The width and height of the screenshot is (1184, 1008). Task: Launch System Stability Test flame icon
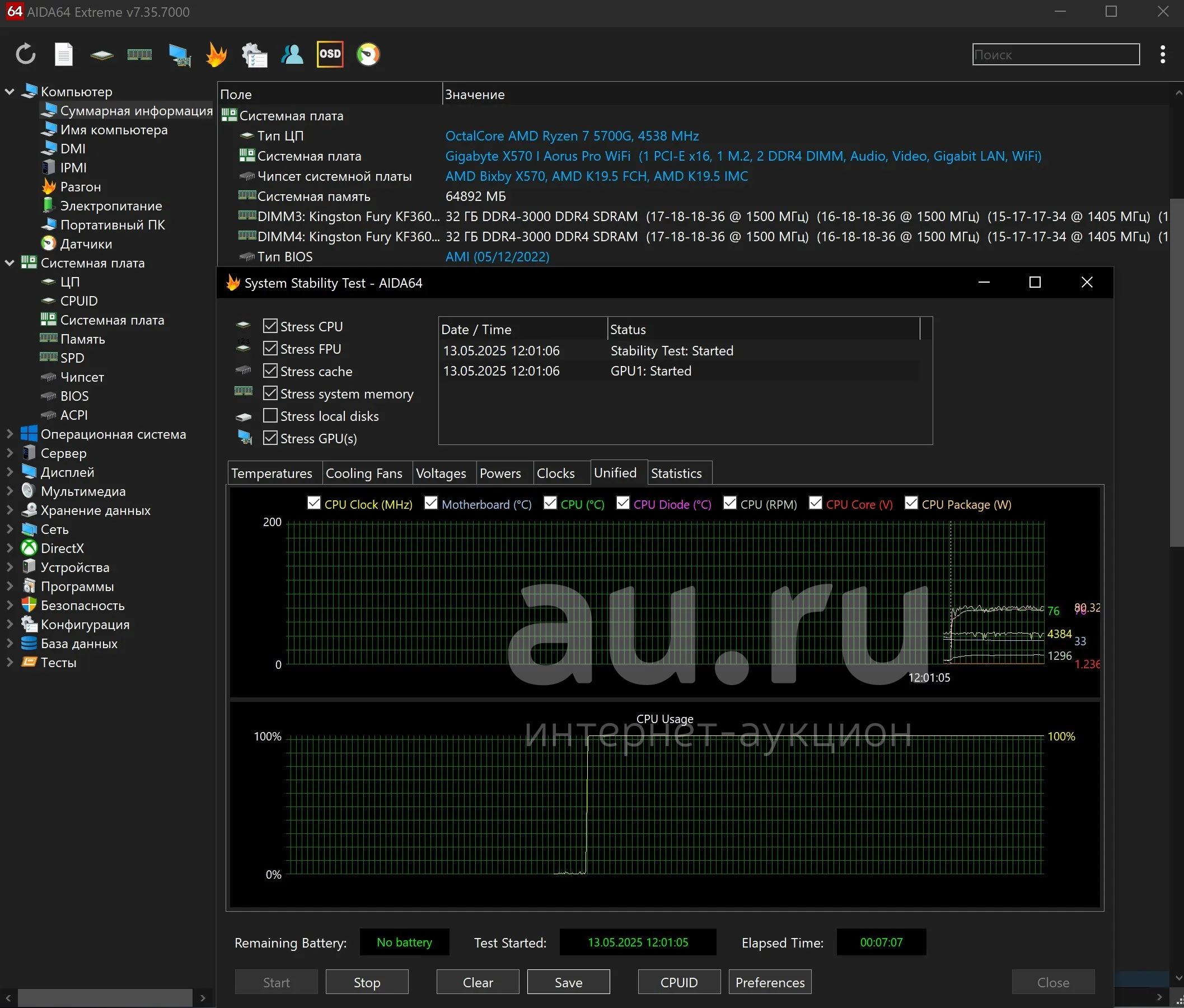coord(216,55)
